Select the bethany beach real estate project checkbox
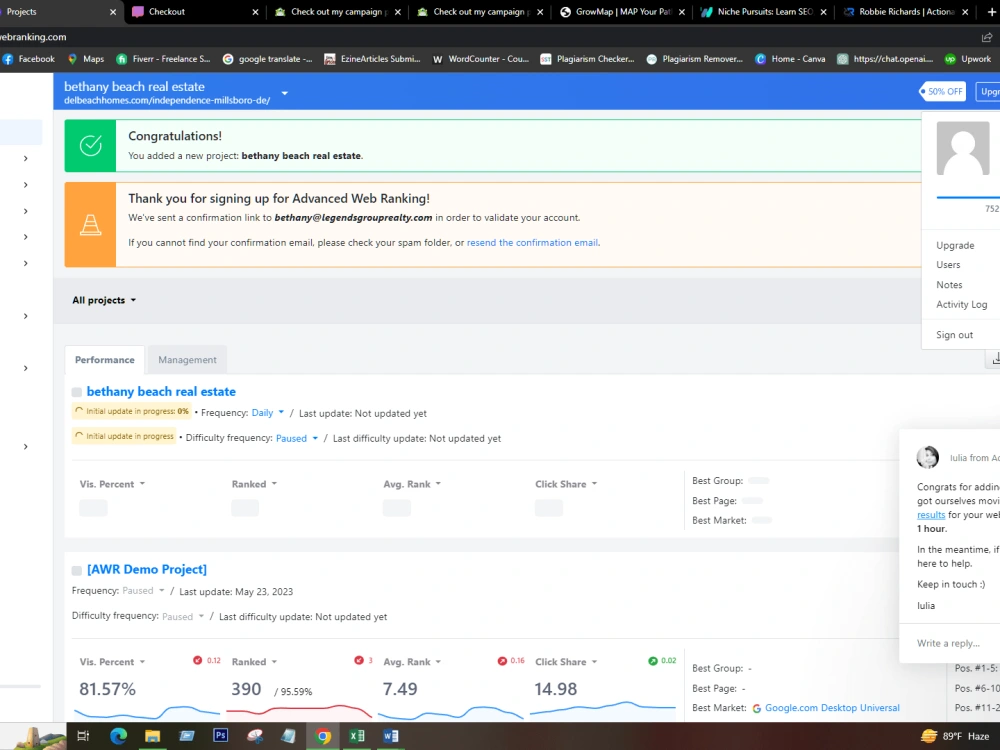 pos(77,392)
